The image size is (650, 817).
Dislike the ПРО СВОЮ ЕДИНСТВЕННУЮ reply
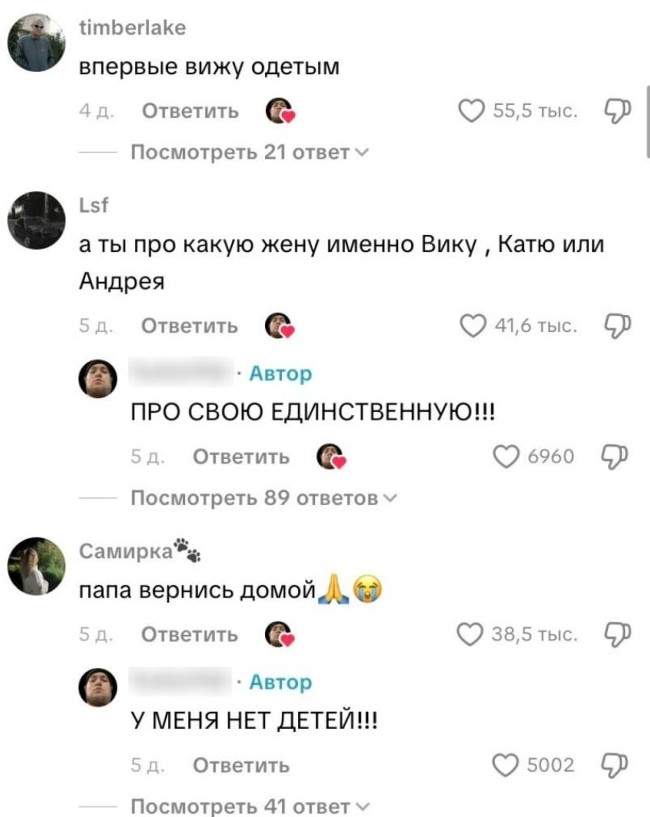pyautogui.click(x=615, y=456)
